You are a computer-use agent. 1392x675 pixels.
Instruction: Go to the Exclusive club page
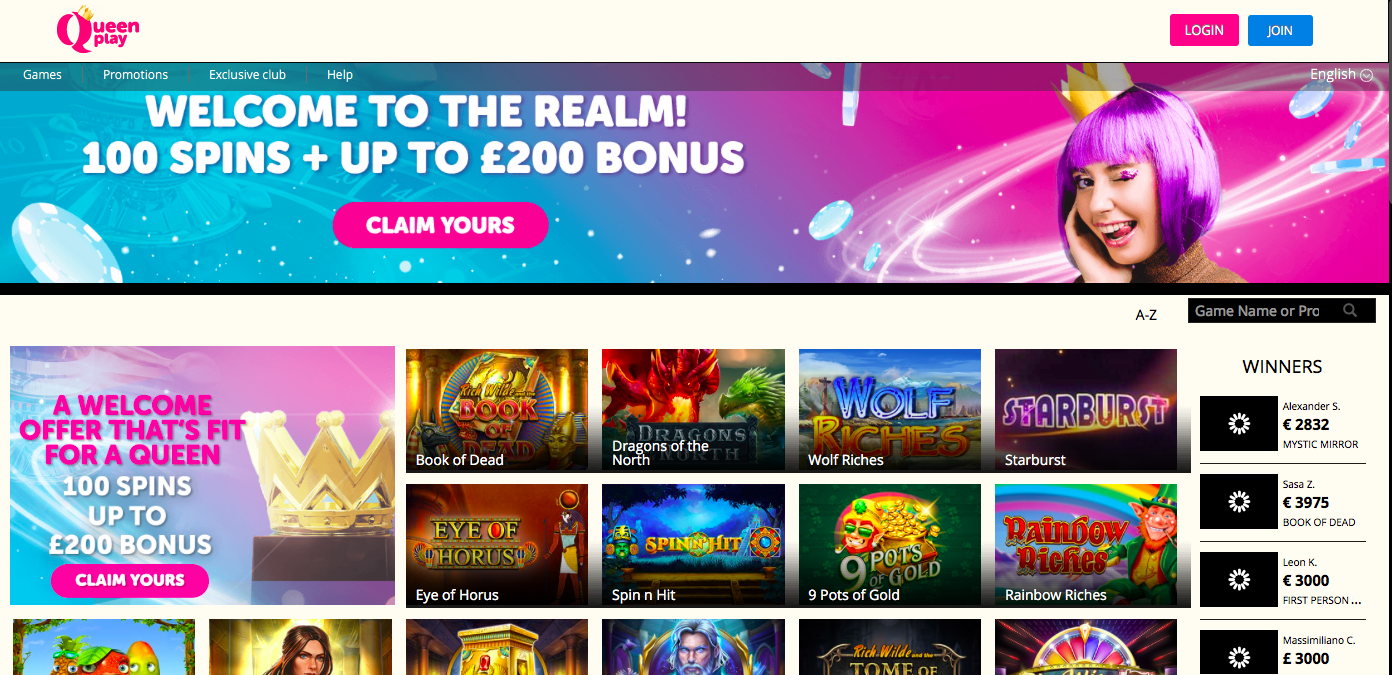(247, 74)
